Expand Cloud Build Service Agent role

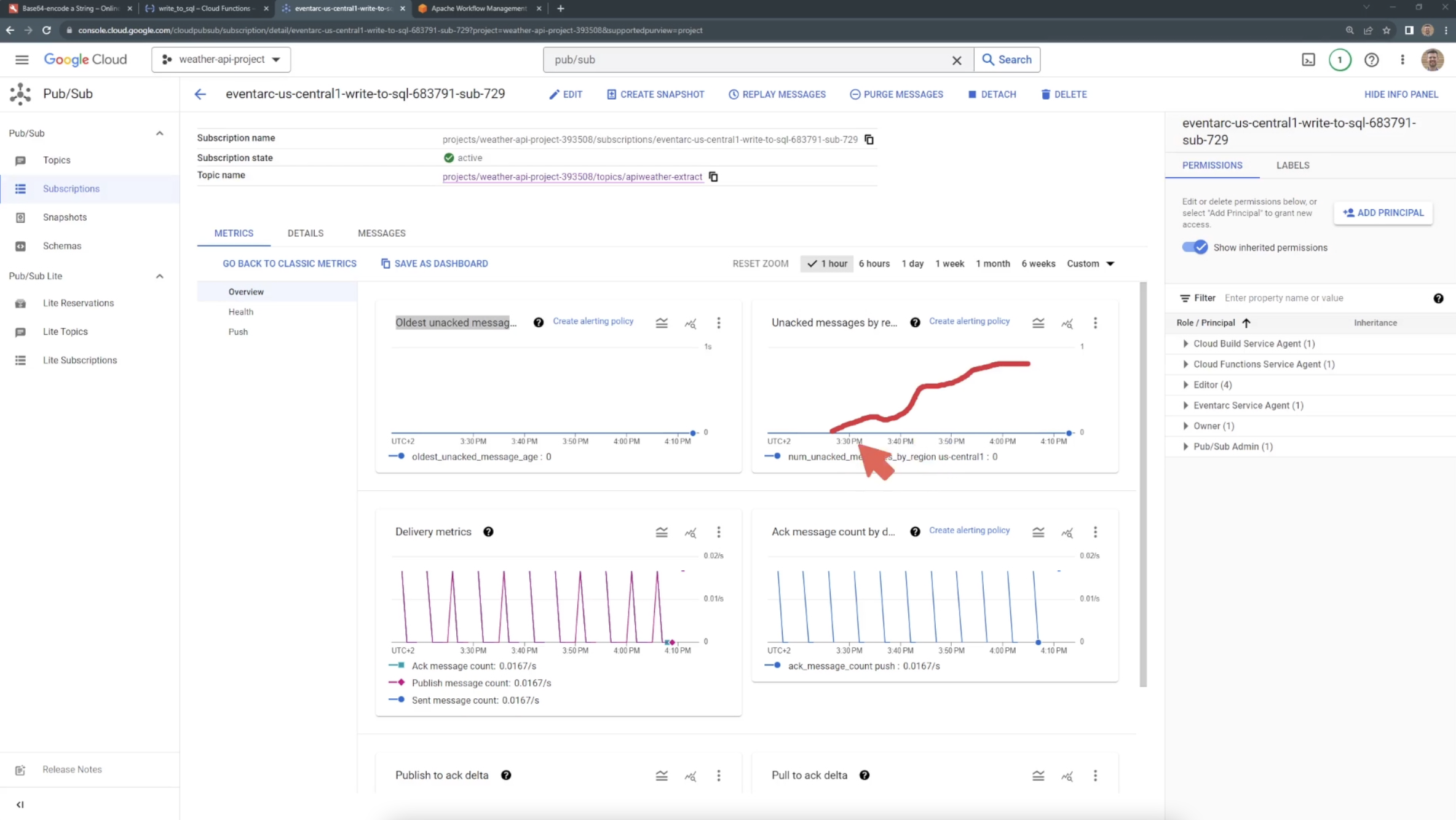(1185, 344)
